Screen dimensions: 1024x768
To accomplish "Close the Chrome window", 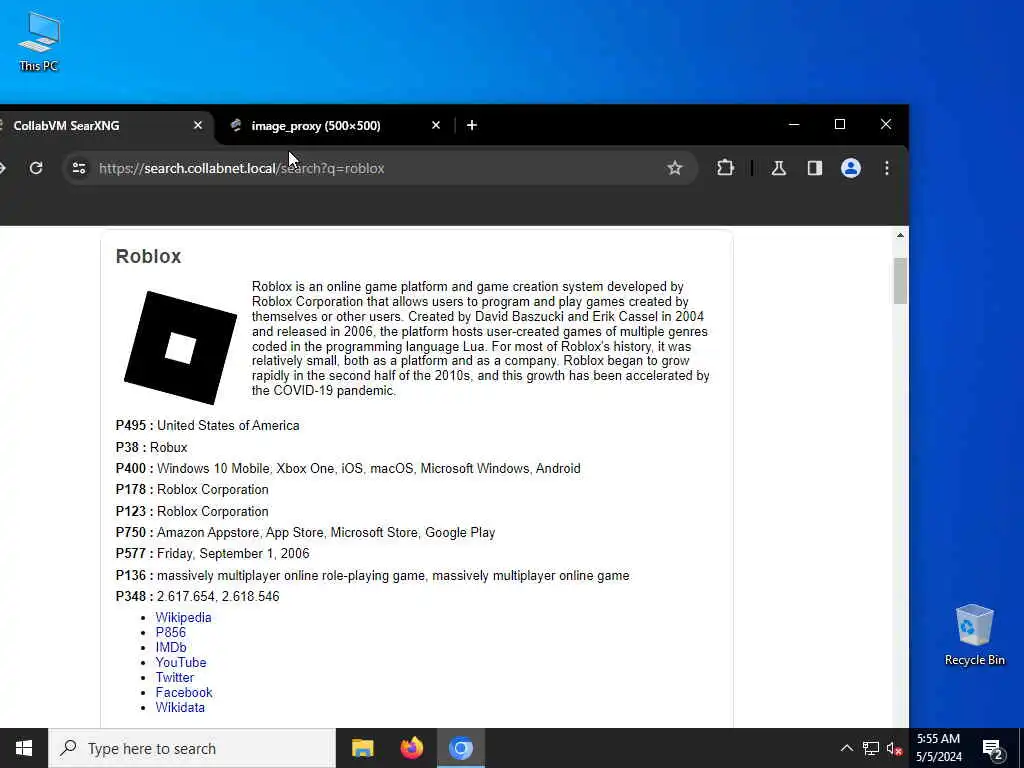I will click(x=886, y=124).
